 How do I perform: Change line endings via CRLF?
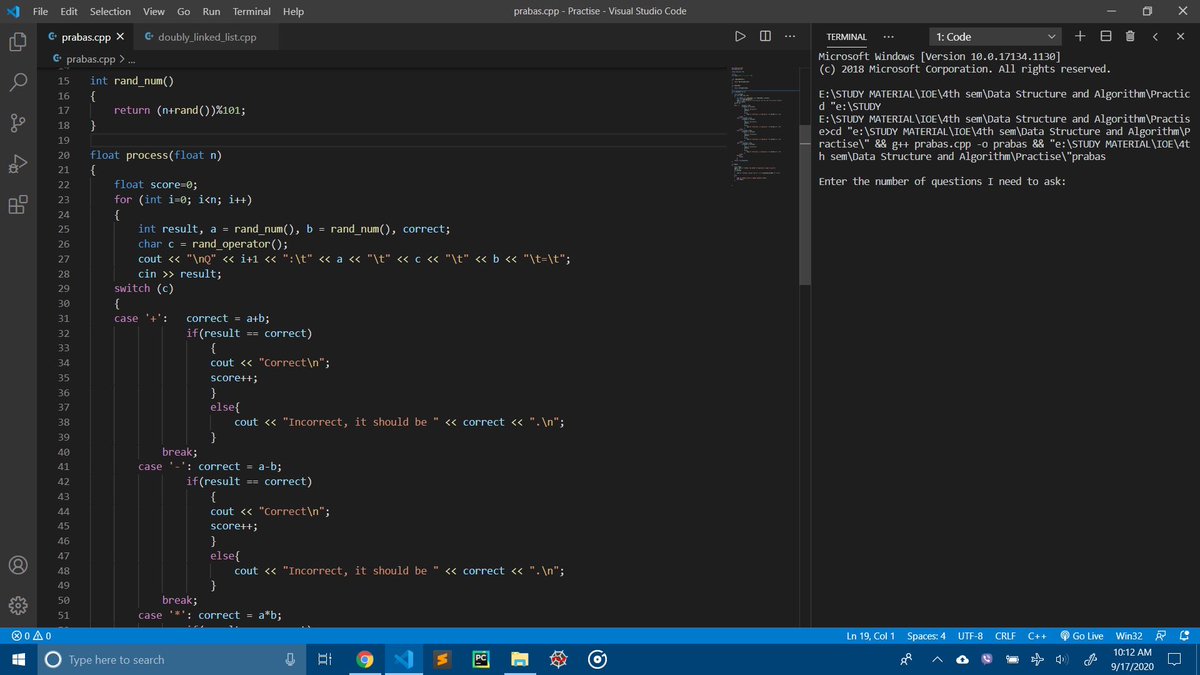pyautogui.click(x=1005, y=636)
